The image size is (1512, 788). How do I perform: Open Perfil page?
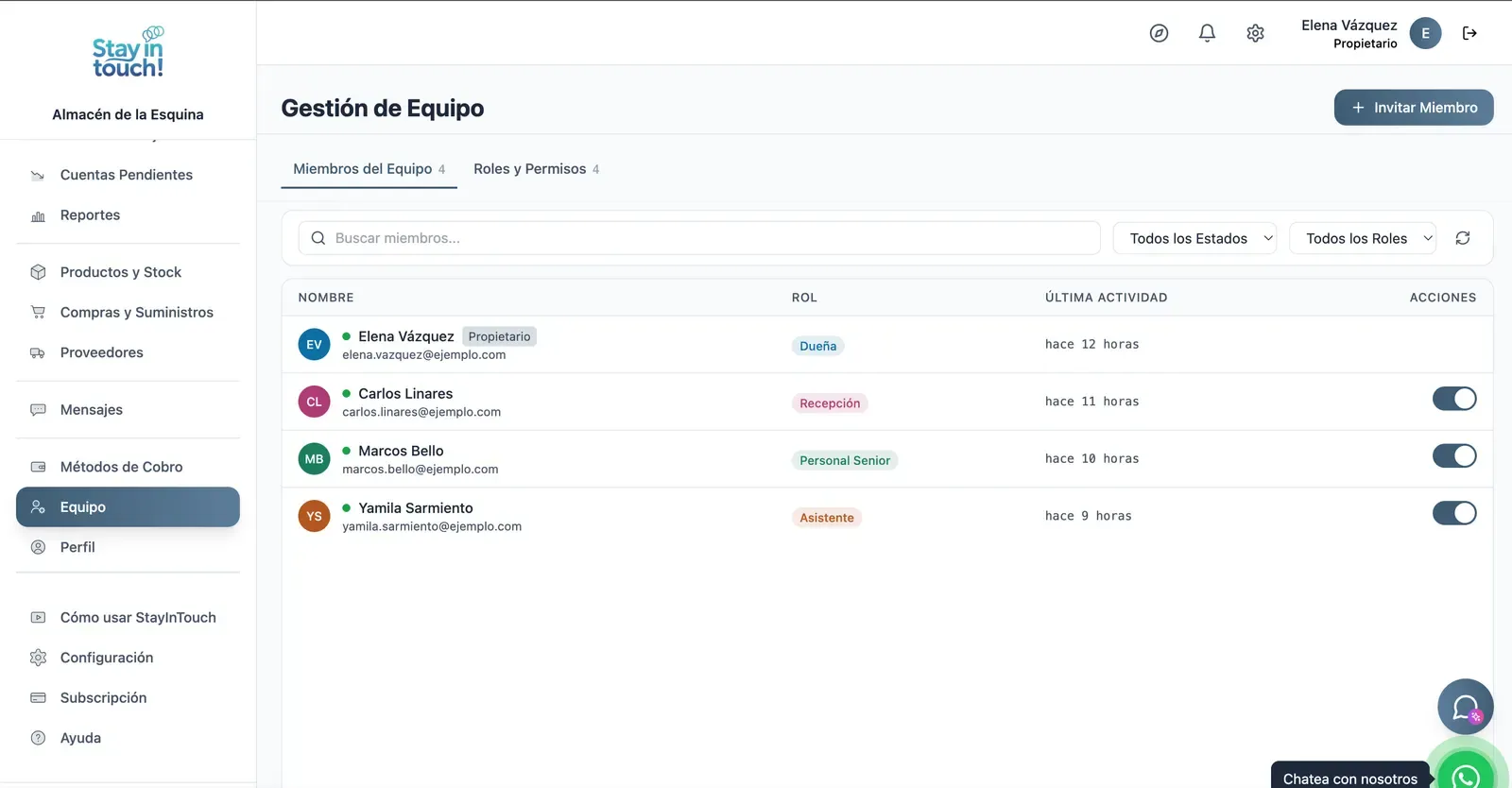(128, 547)
